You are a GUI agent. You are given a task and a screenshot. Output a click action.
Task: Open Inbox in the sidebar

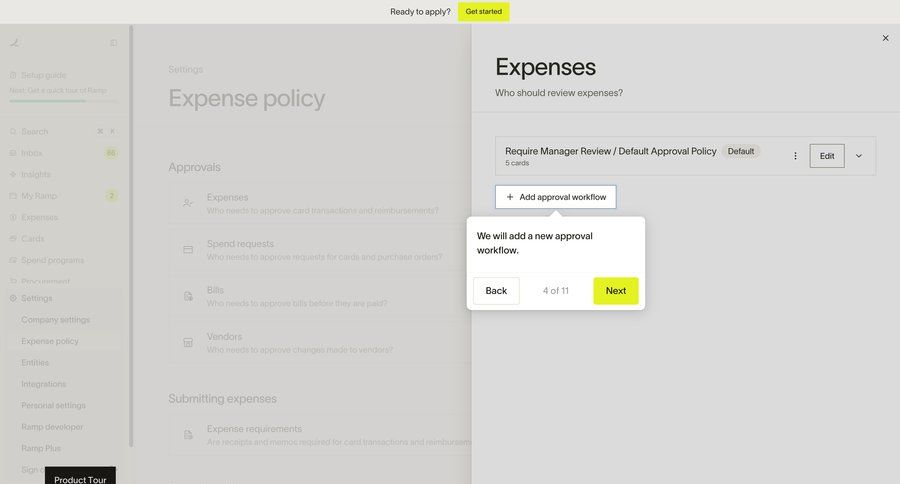click(x=63, y=153)
